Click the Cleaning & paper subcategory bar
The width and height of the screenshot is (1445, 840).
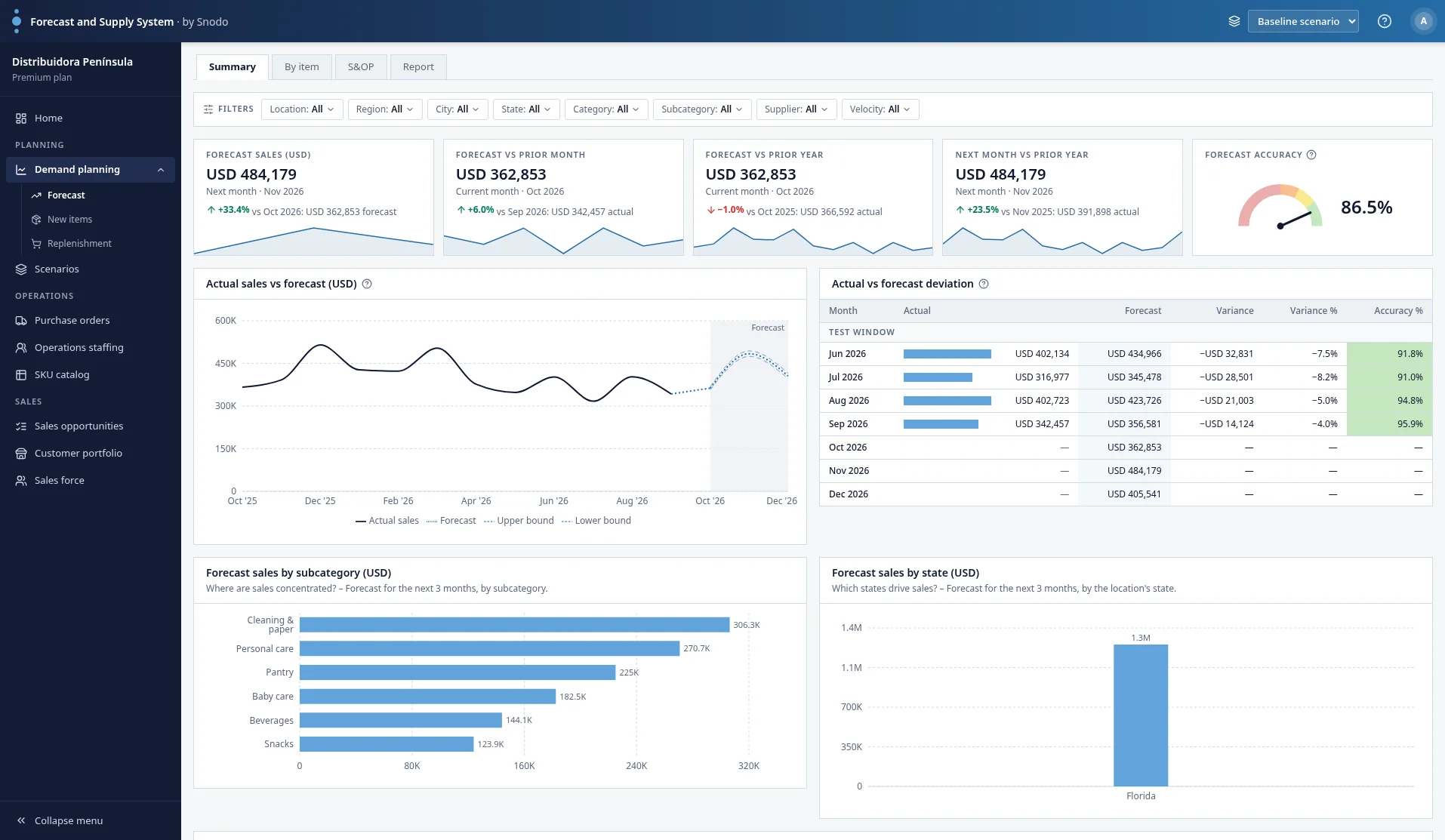[x=515, y=625]
